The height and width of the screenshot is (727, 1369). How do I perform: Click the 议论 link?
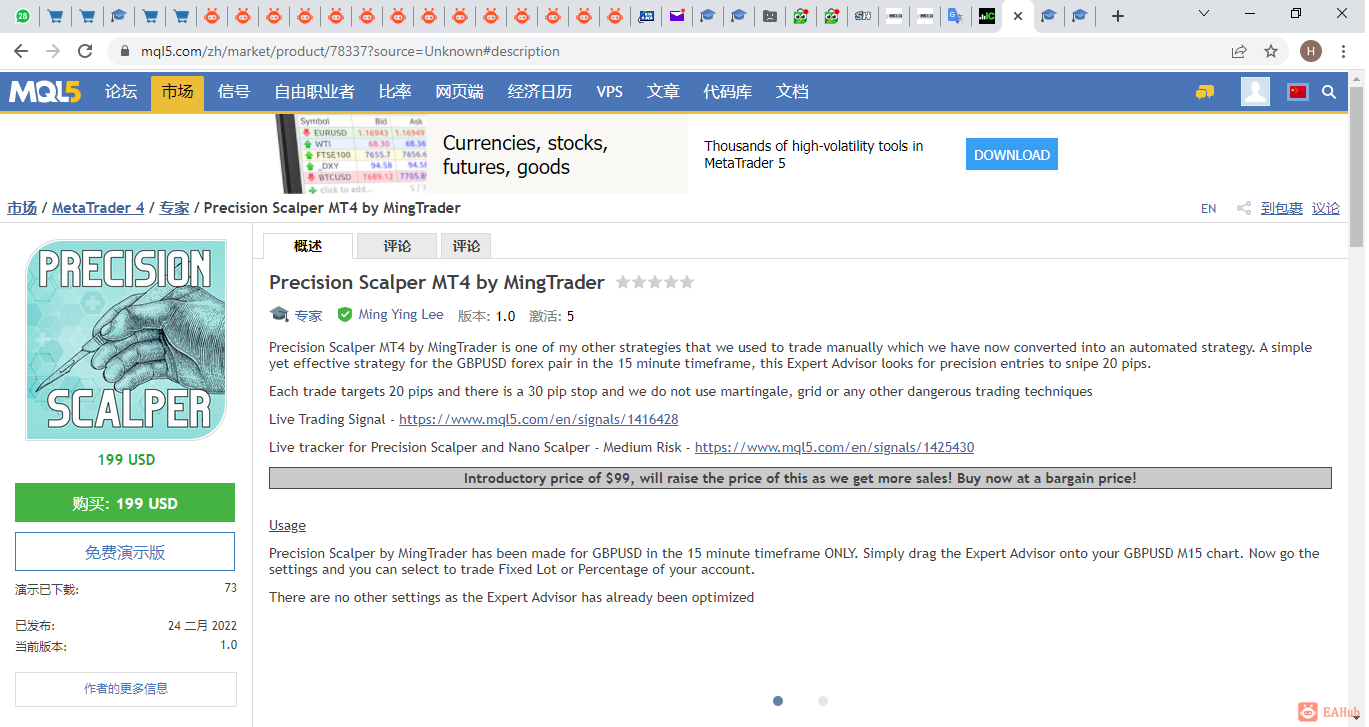[x=1326, y=208]
